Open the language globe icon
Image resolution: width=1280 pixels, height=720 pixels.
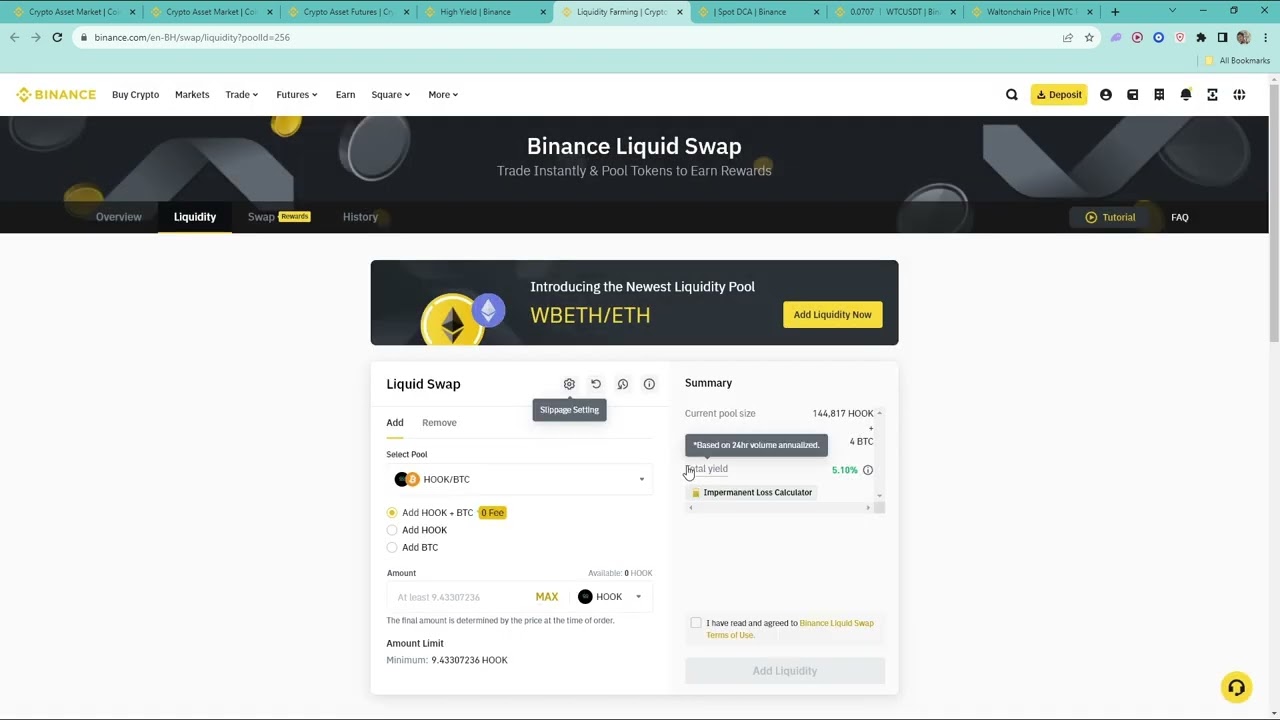(x=1239, y=95)
